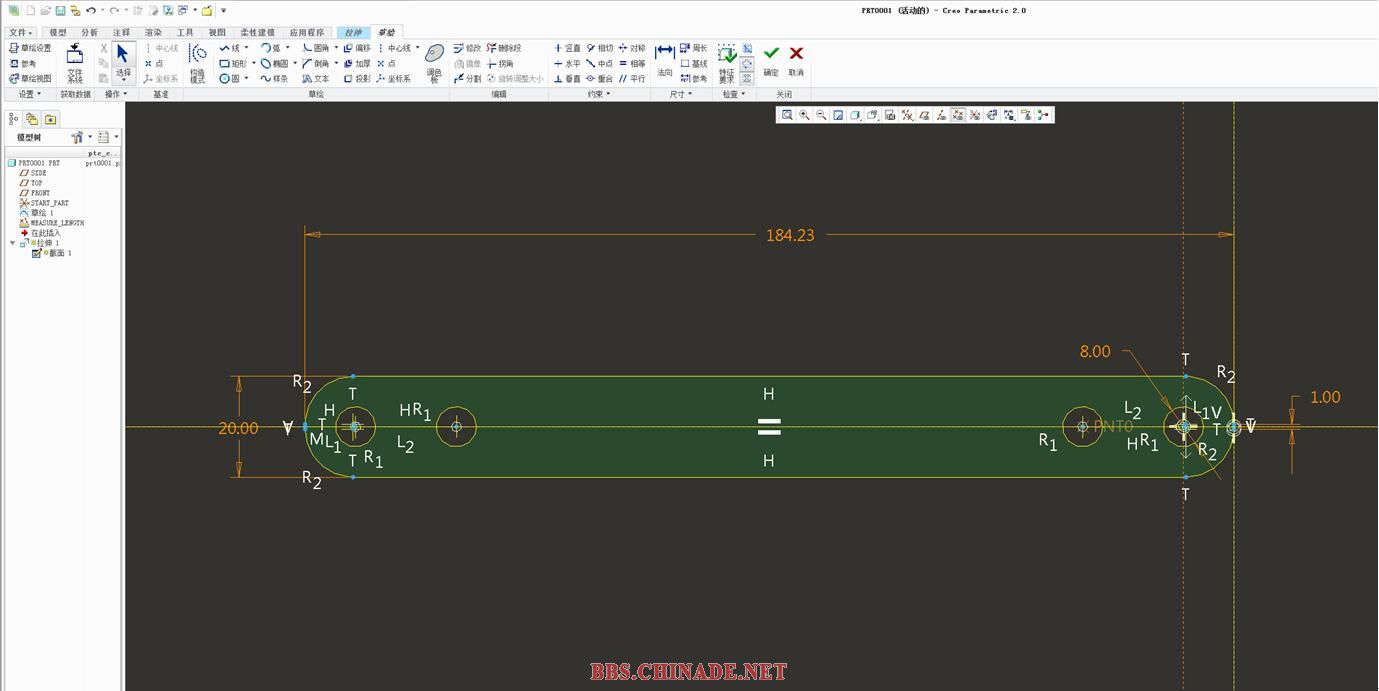Image resolution: width=1379 pixels, height=691 pixels.
Task: Click the 20.00 height dimension
Action: (x=238, y=428)
